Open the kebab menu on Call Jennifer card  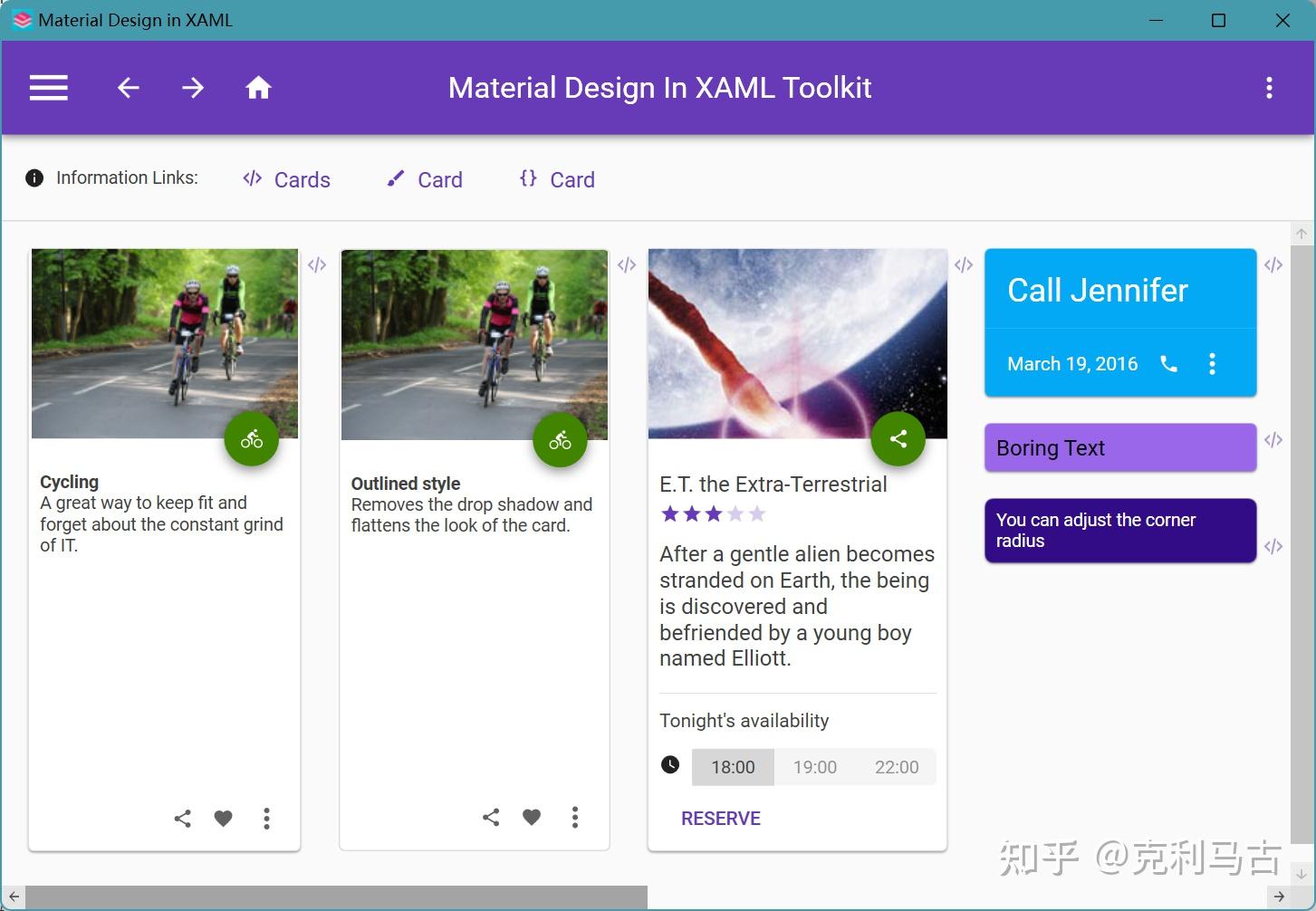tap(1212, 363)
